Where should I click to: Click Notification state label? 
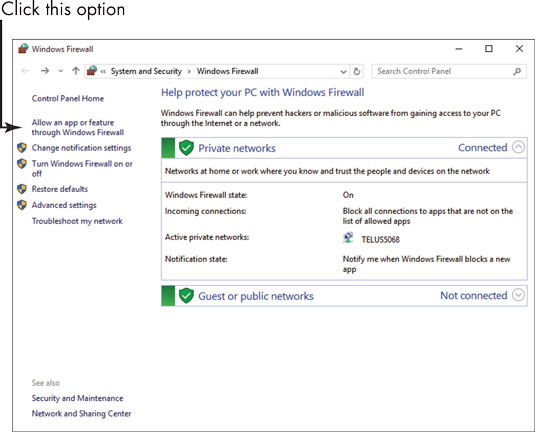point(196,259)
